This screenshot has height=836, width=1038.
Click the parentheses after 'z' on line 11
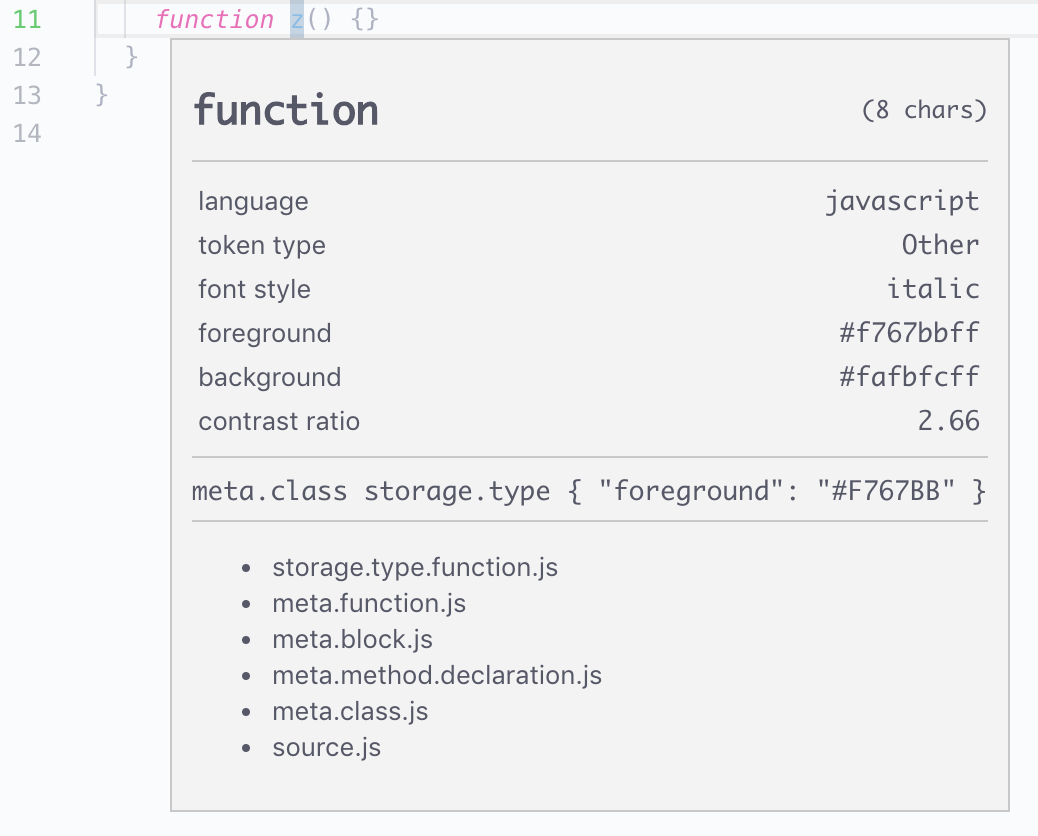tap(319, 20)
